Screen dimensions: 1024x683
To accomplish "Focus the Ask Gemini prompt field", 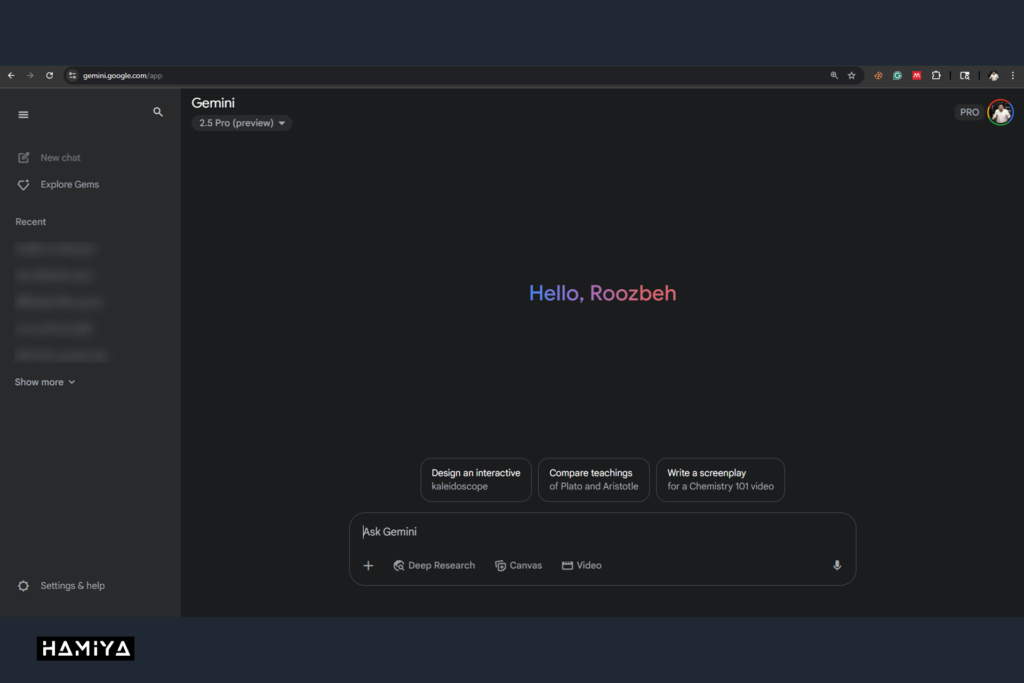I will (601, 532).
